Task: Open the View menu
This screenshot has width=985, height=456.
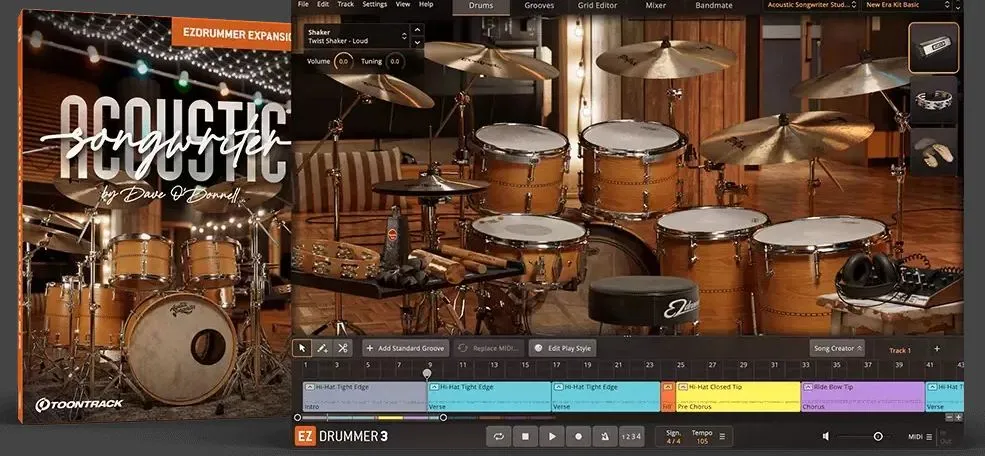Action: 403,4
